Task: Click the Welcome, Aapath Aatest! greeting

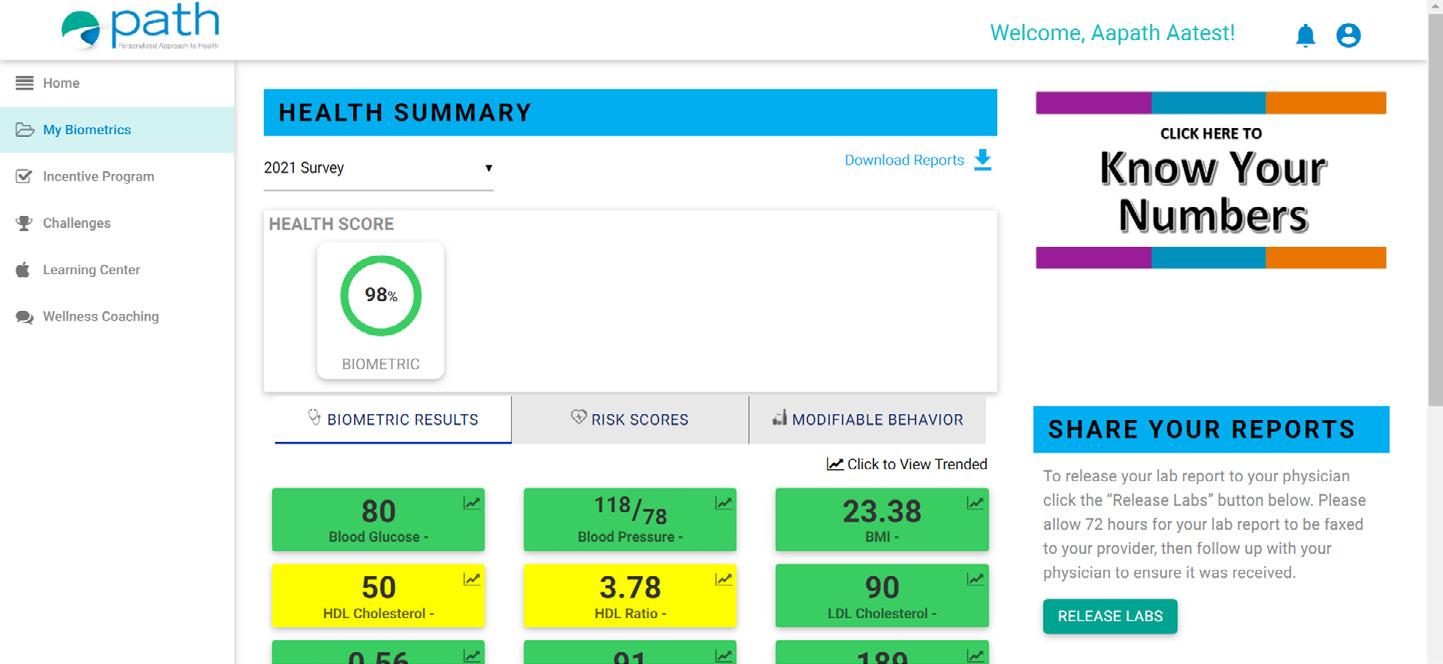Action: coord(1112,33)
